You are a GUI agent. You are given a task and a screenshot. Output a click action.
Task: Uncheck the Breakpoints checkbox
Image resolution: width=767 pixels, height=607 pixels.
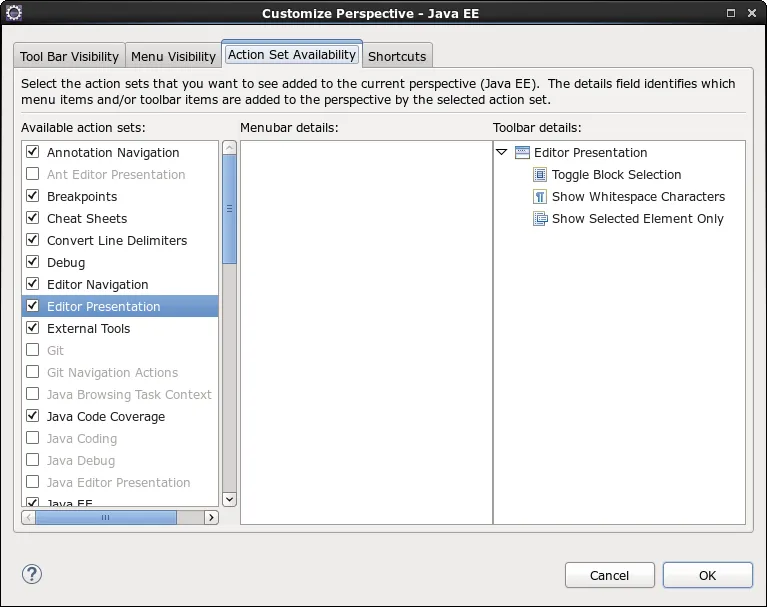pyautogui.click(x=32, y=196)
